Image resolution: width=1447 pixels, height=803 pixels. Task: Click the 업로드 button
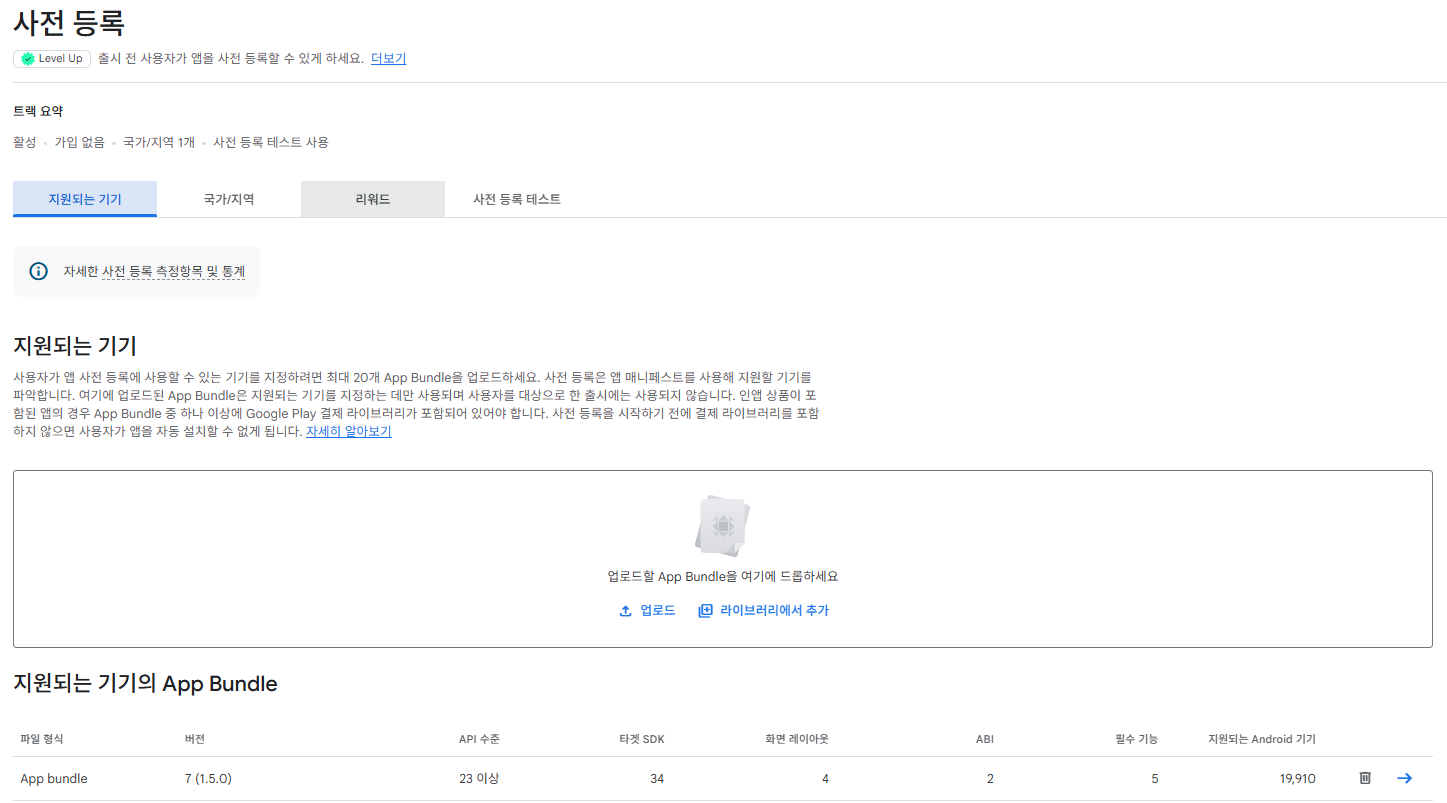point(648,609)
